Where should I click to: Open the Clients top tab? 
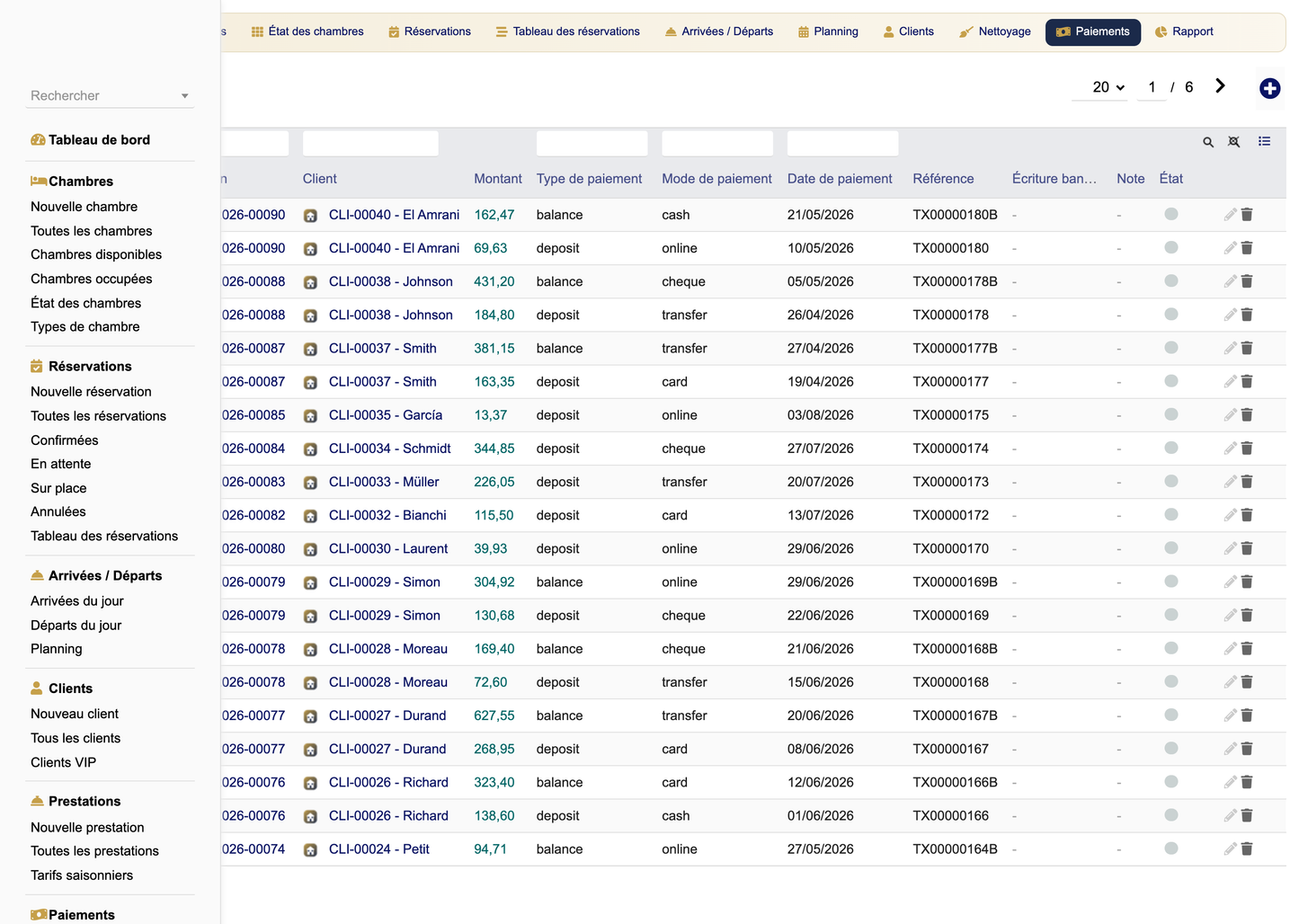coord(908,31)
